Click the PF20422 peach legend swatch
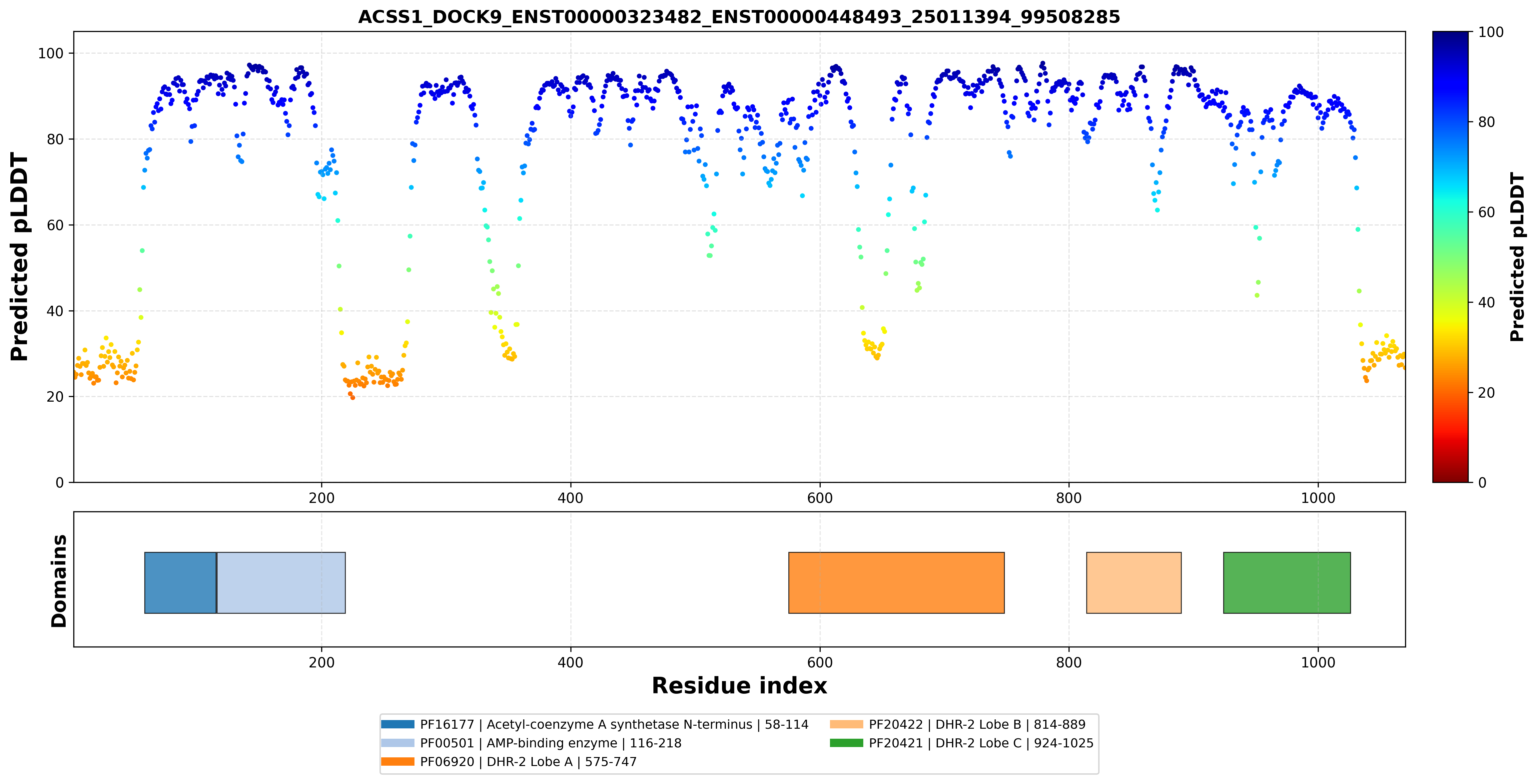This screenshot has height=784, width=1537. point(846,724)
